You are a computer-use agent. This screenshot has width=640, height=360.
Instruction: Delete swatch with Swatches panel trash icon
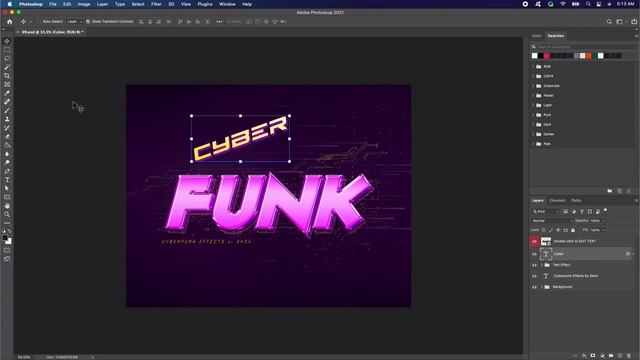click(629, 191)
